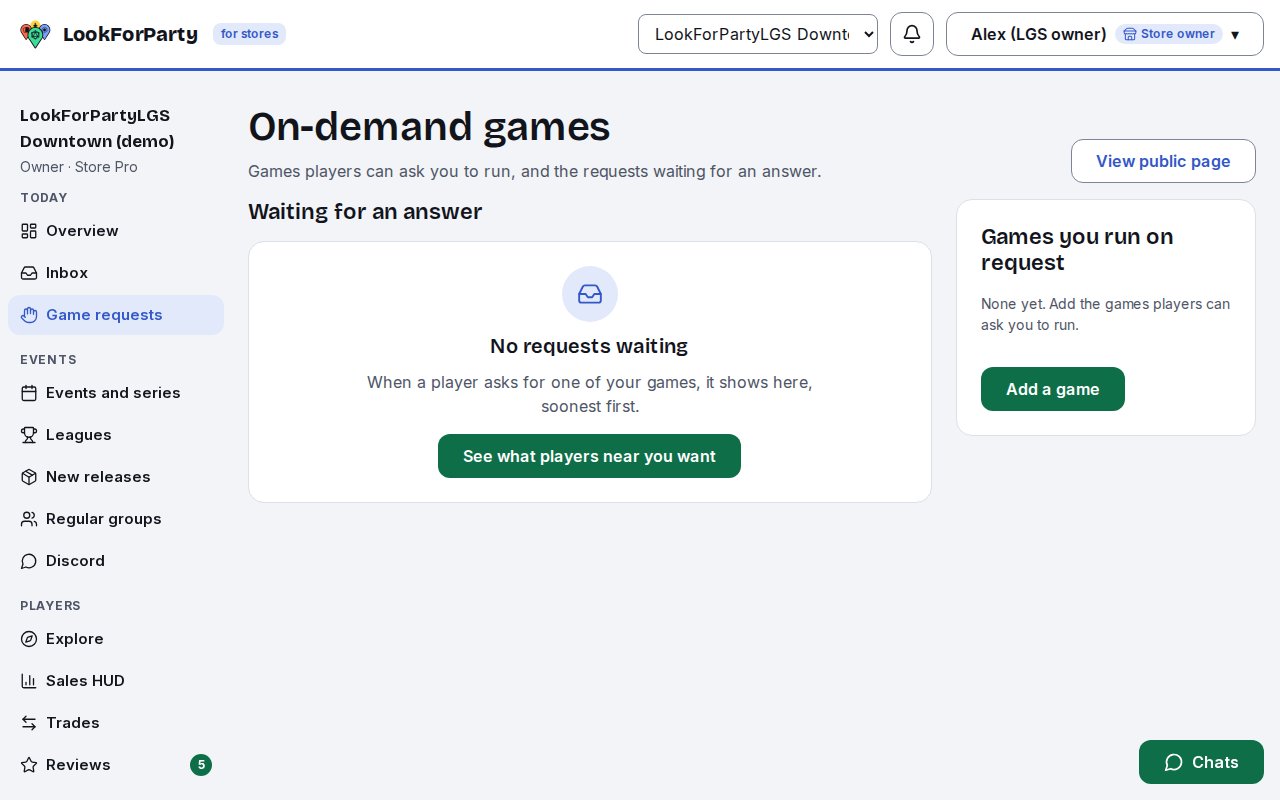Screen dimensions: 1280x800
Task: Click the Leagues trophy icon
Action: pyautogui.click(x=29, y=435)
